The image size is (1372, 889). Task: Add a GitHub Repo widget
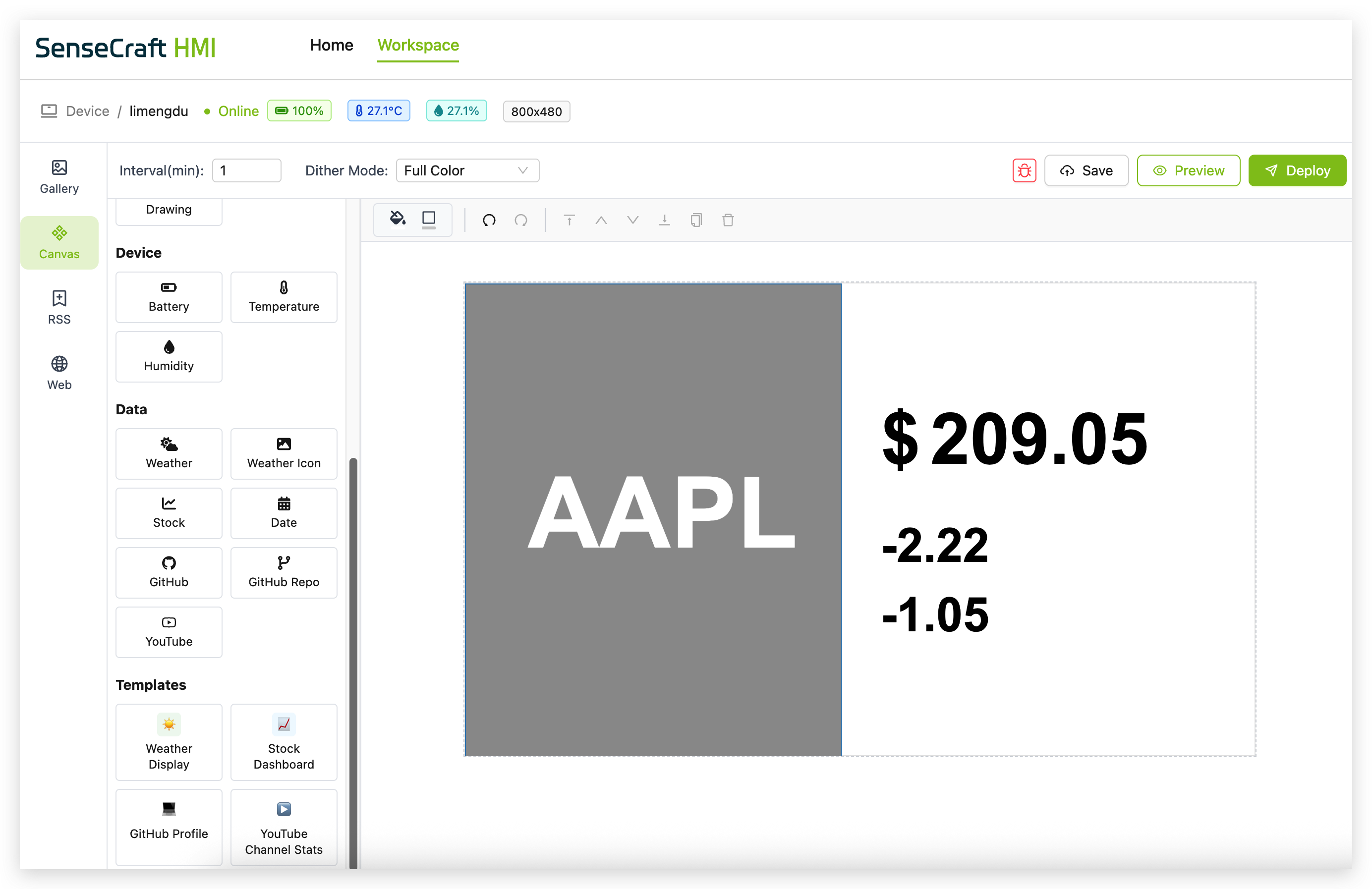(x=284, y=573)
